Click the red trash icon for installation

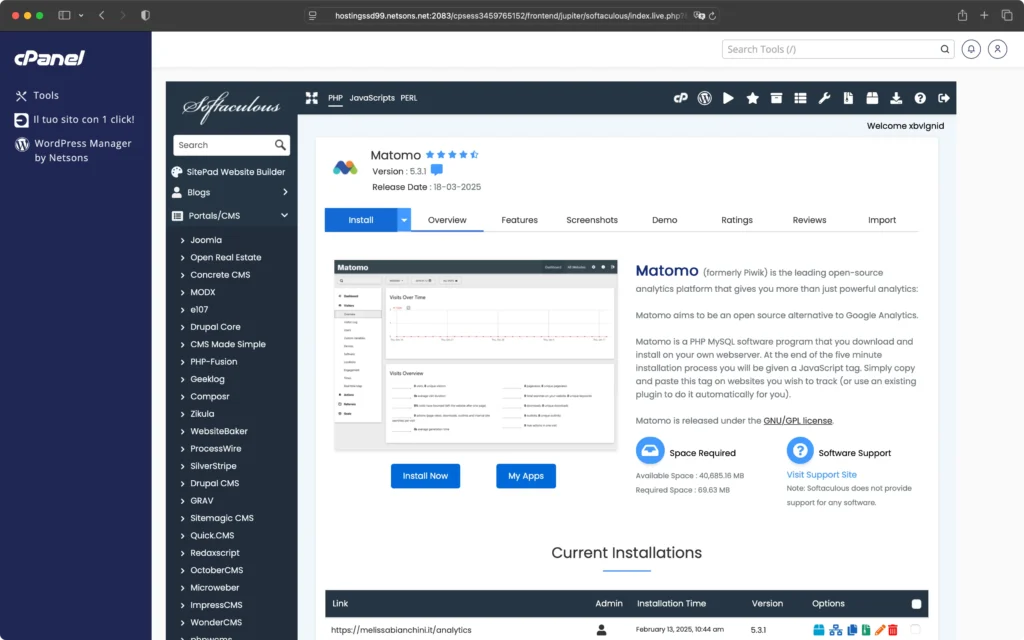pos(892,630)
